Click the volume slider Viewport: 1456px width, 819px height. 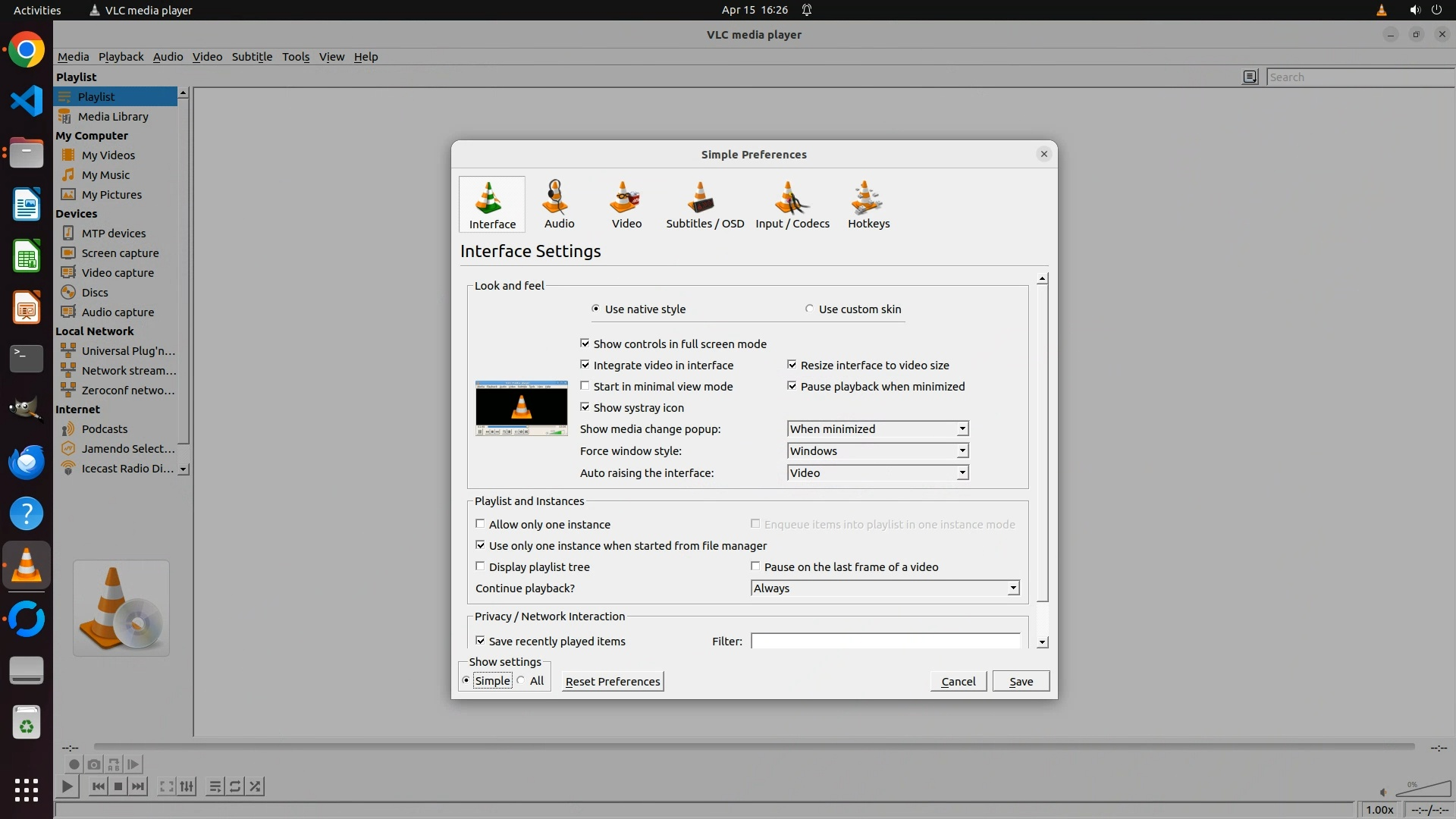click(1423, 790)
